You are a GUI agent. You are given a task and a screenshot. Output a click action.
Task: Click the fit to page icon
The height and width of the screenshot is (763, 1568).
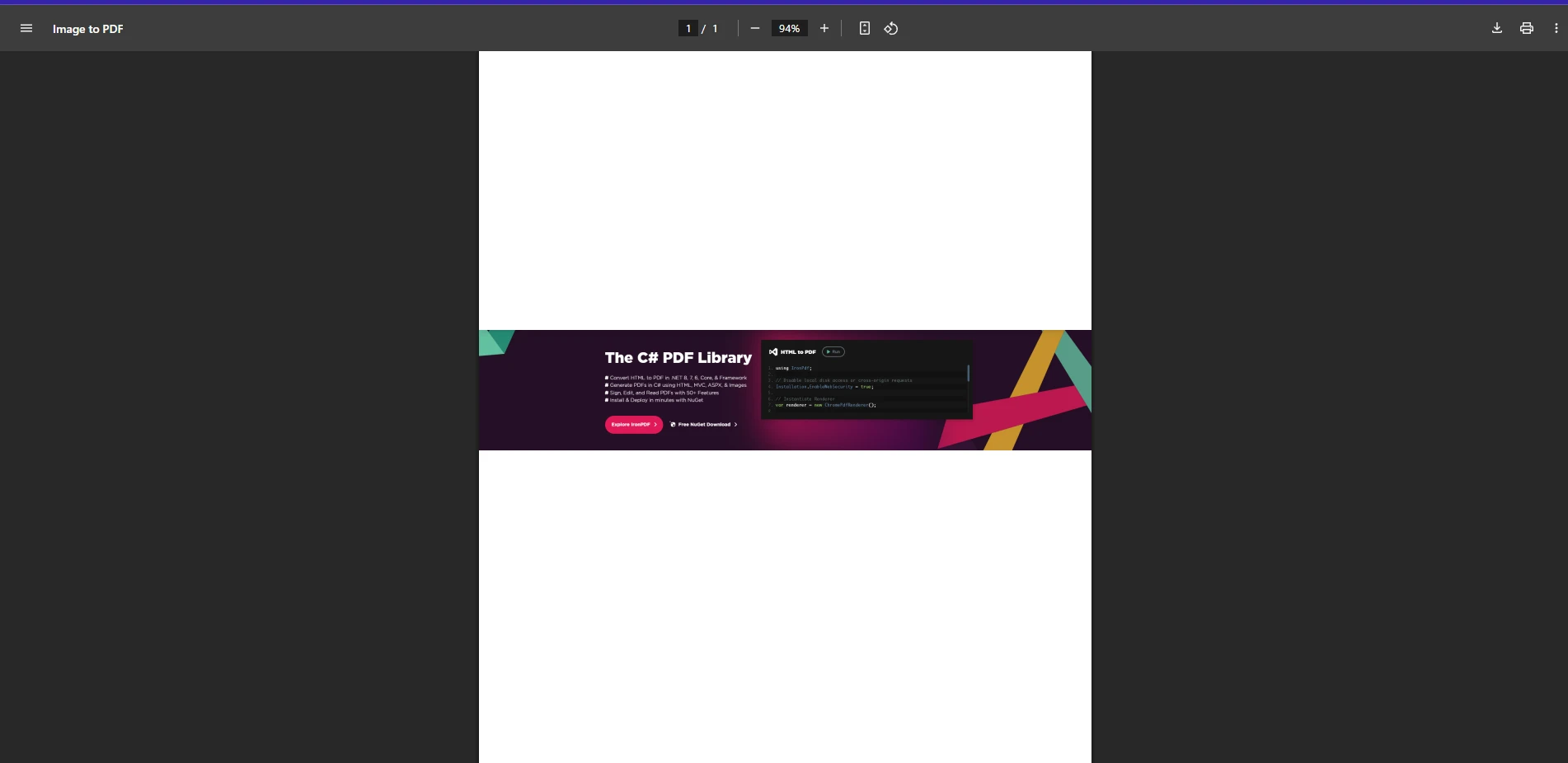[x=864, y=29]
